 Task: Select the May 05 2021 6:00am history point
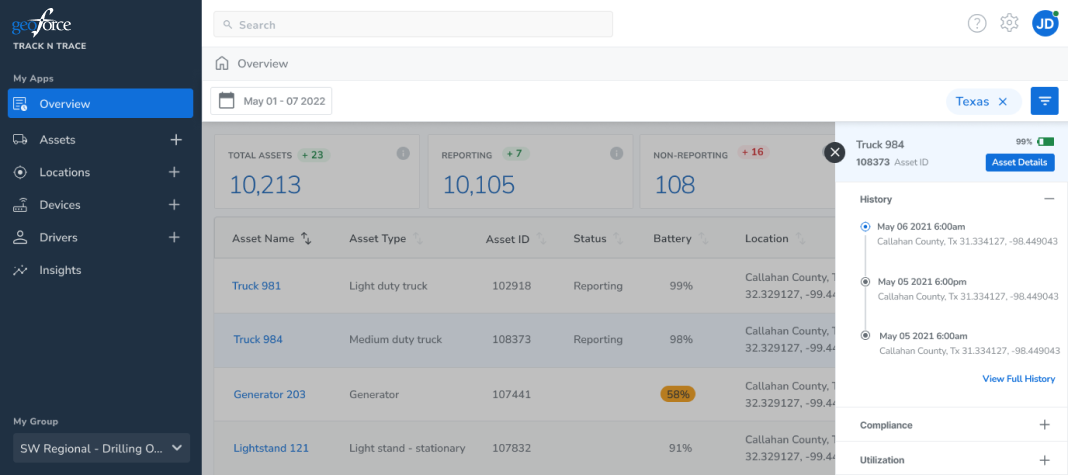tap(866, 335)
